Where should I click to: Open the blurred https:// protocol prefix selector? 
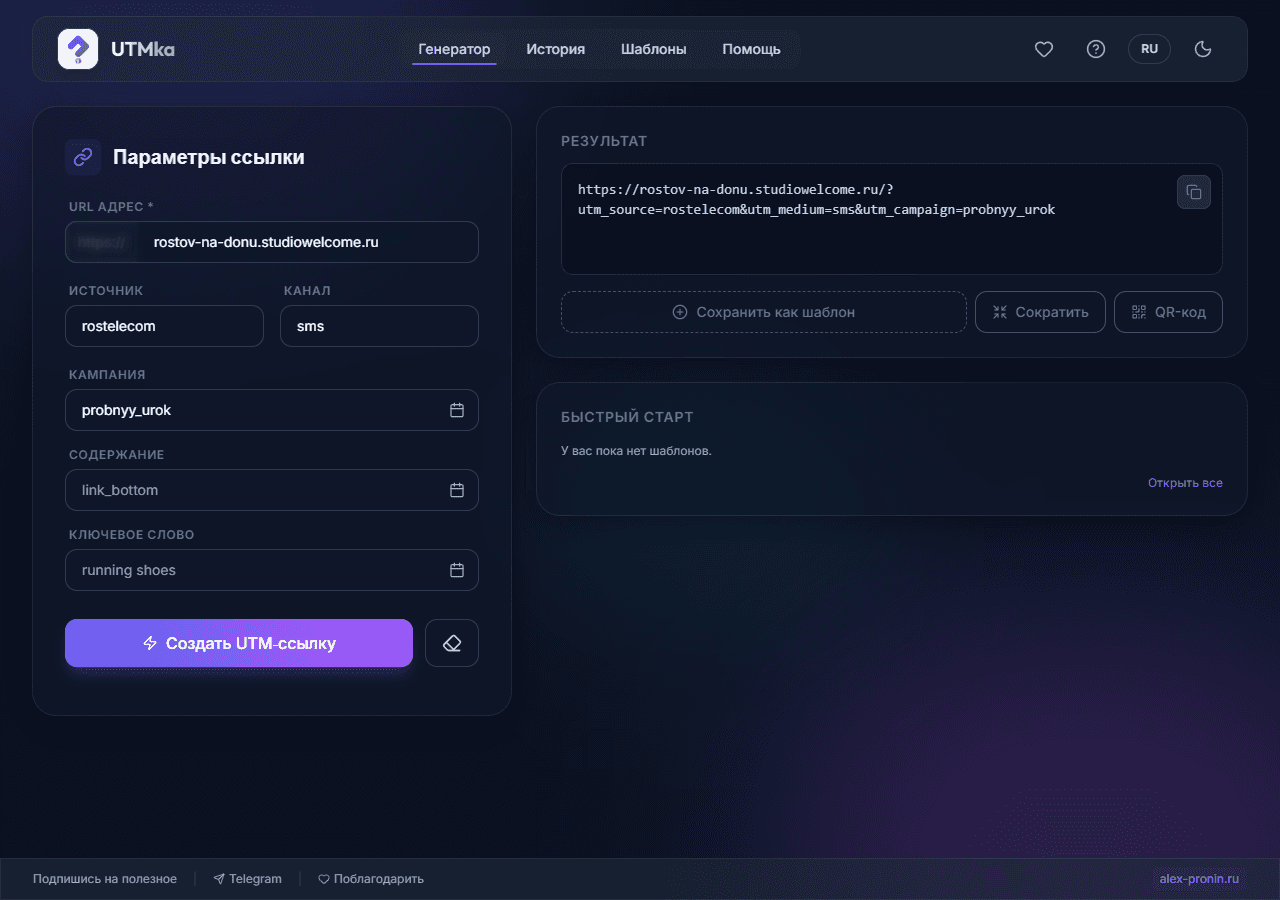click(x=103, y=242)
